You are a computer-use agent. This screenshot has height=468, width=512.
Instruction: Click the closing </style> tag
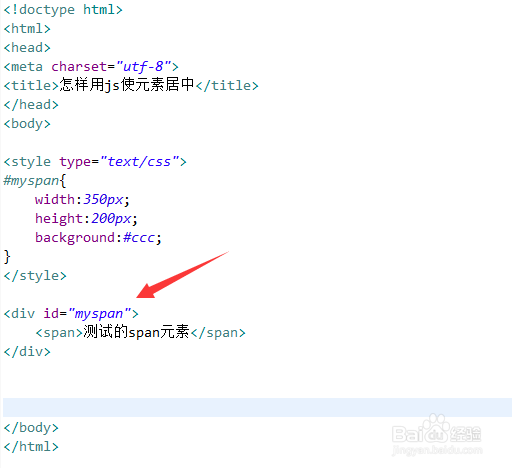click(x=35, y=276)
